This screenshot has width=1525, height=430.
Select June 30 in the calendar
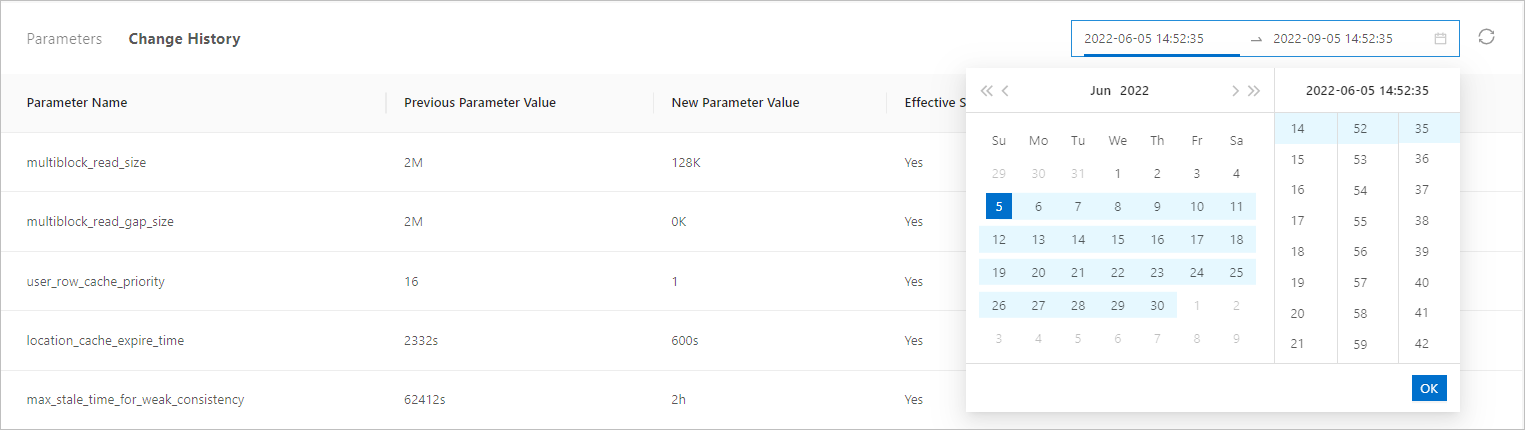[1157, 306]
